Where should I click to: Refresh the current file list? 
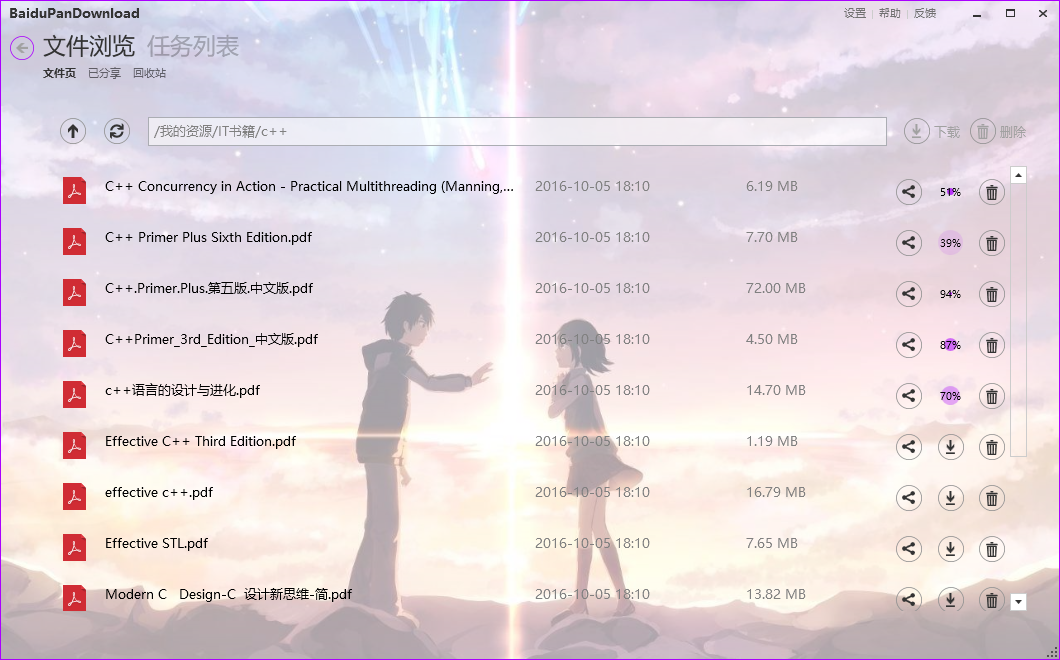pyautogui.click(x=117, y=131)
